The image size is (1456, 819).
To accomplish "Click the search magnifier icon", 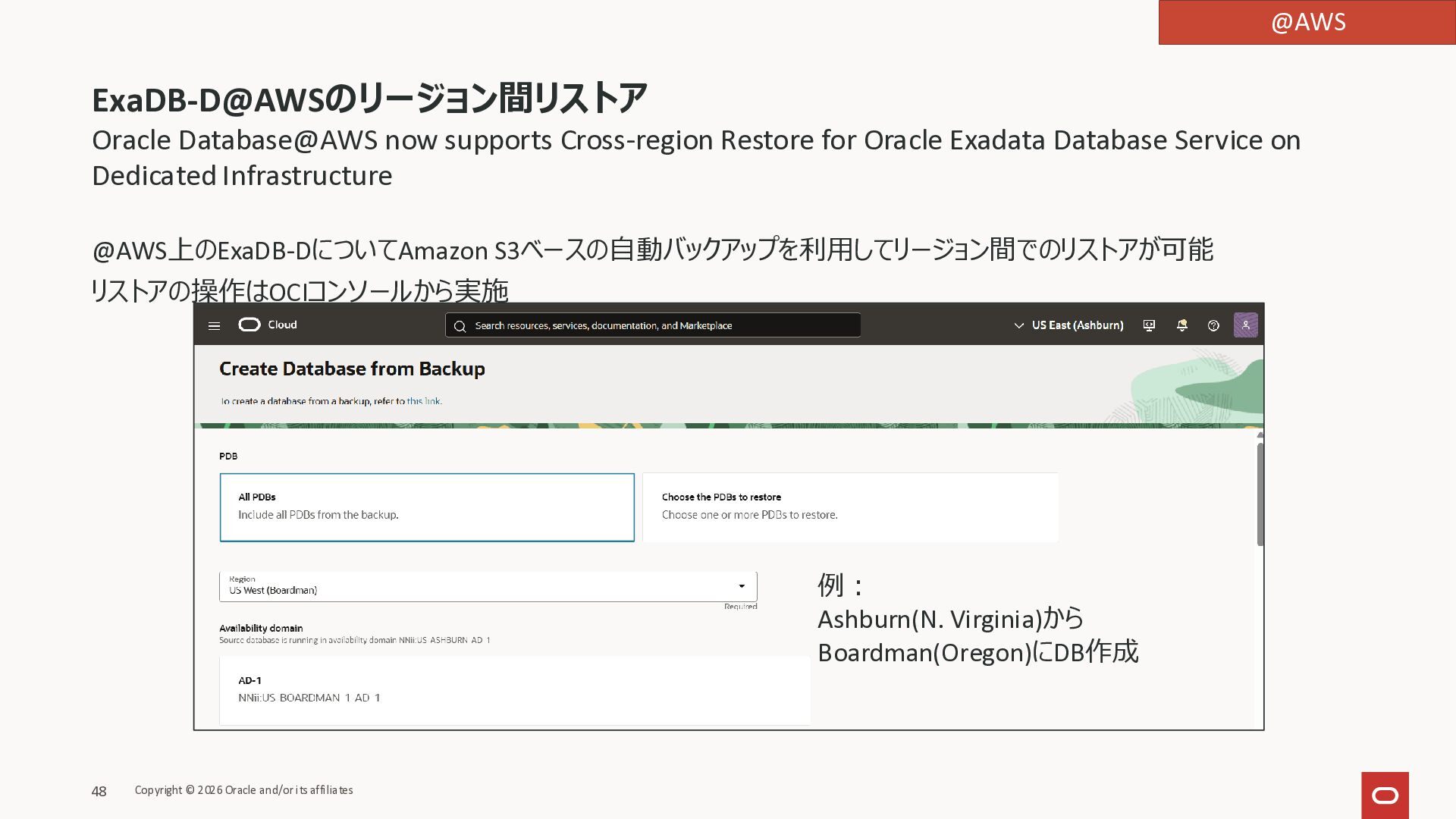I will [x=460, y=326].
